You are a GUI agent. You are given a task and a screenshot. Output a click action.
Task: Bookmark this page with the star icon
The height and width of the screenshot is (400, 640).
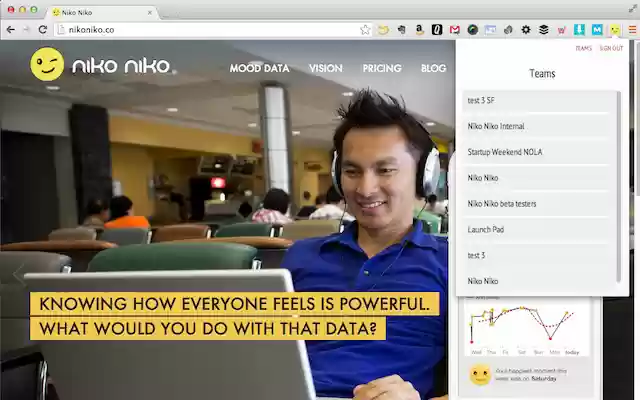[365, 29]
